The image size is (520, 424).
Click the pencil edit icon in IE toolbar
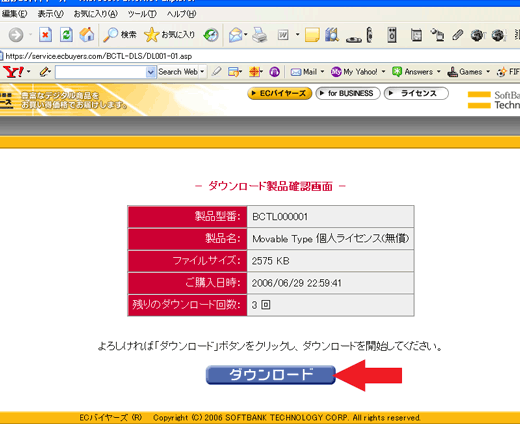458,35
